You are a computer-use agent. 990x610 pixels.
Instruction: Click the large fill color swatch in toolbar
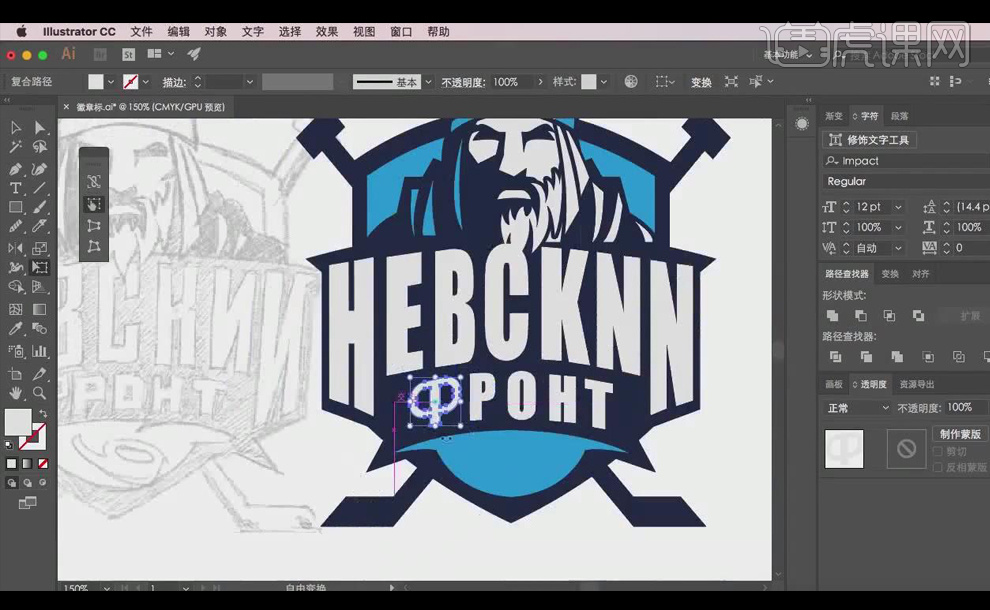tap(18, 422)
